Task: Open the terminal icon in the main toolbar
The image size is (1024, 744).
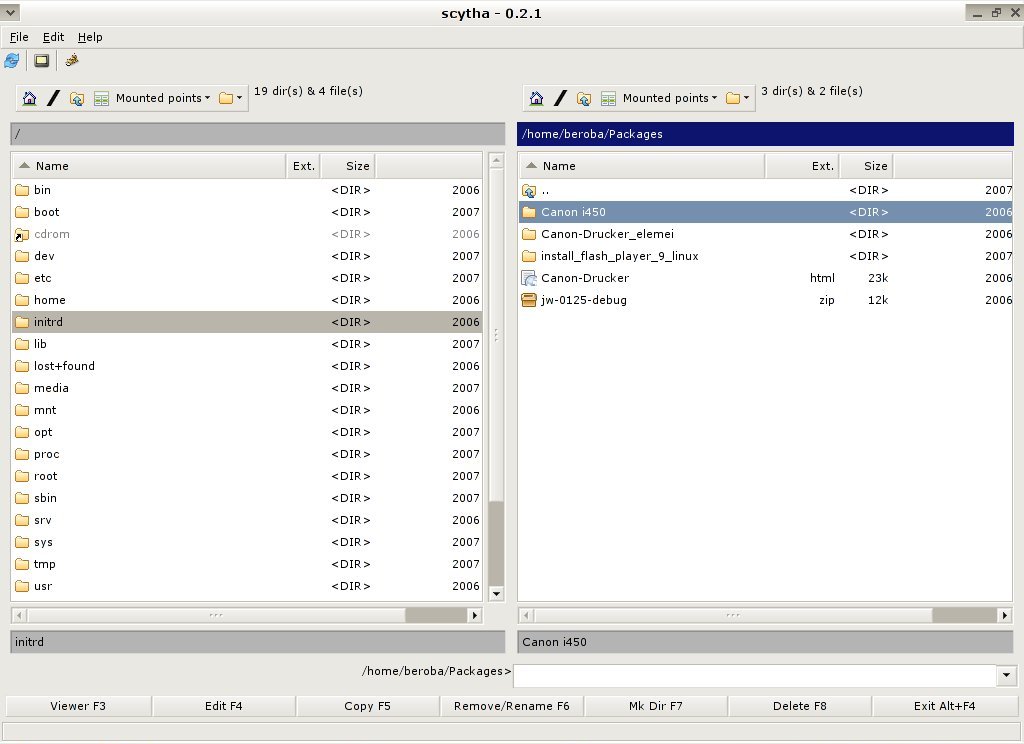Action: (42, 61)
